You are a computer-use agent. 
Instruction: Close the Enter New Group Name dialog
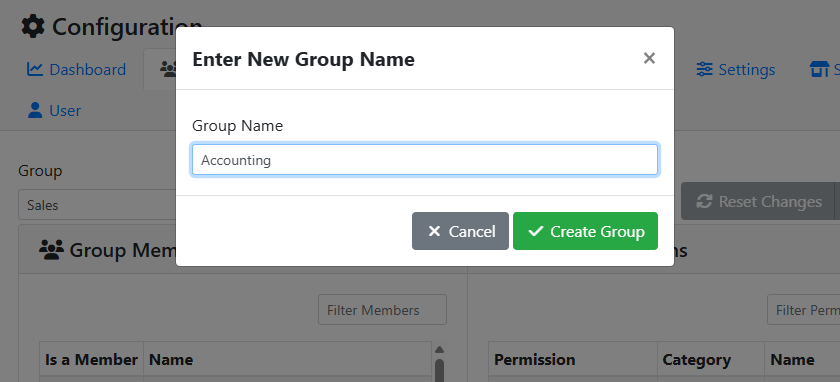point(649,58)
